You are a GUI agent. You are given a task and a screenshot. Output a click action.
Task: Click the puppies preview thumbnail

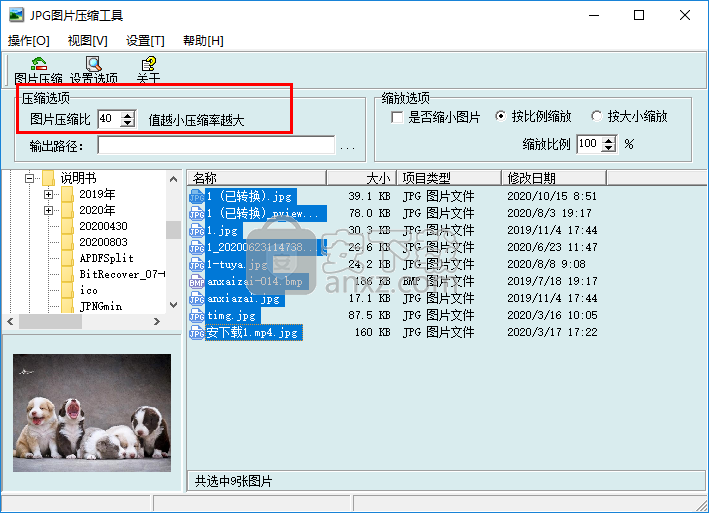pos(92,413)
